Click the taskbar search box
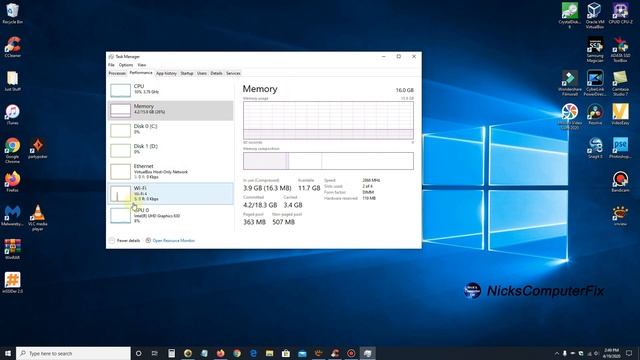Viewport: 640px width, 360px height. 73,353
